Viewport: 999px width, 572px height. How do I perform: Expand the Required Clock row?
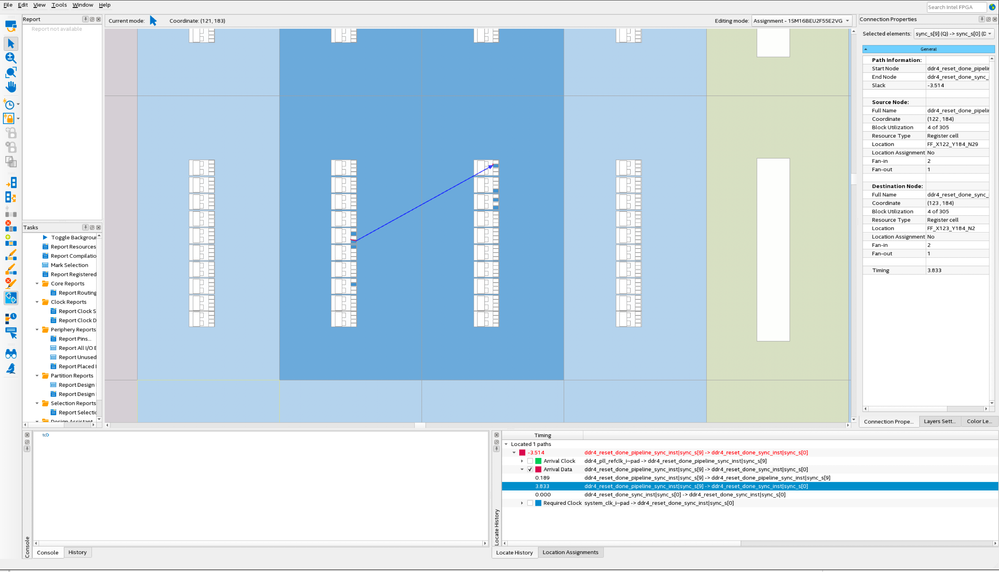click(522, 503)
